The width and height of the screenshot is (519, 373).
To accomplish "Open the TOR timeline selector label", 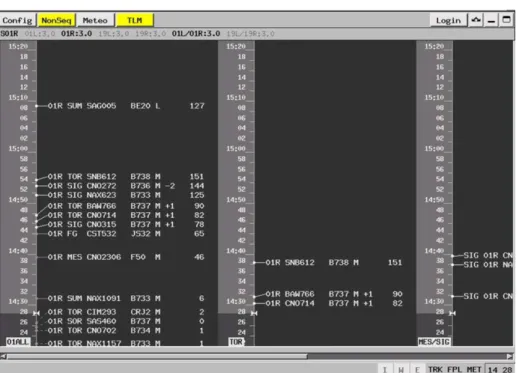I will [x=236, y=342].
